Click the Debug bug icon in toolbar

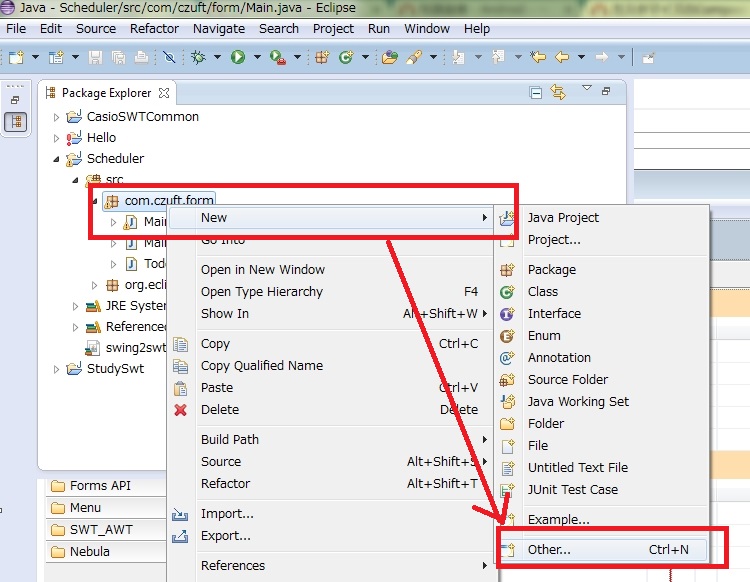[x=198, y=58]
